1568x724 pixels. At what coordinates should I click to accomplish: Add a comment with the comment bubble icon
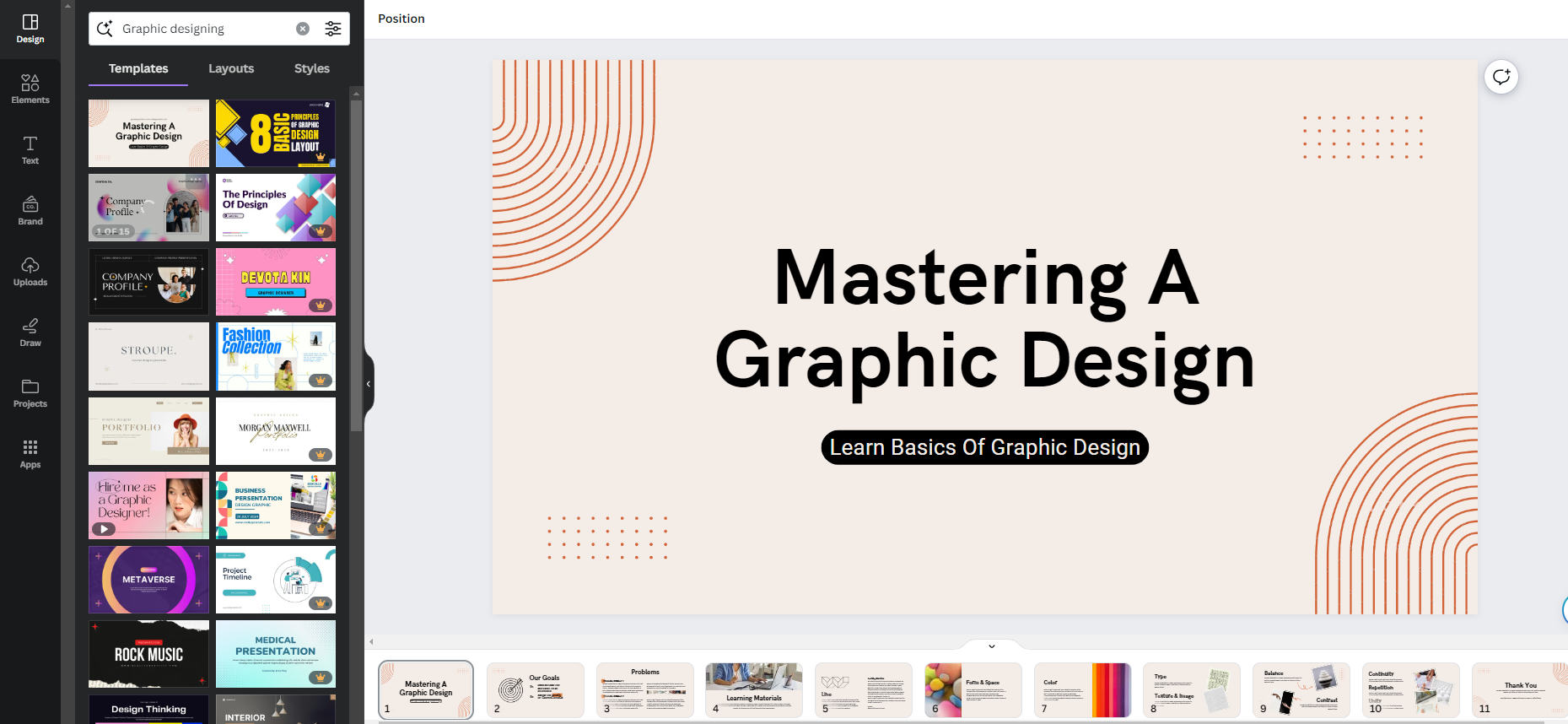pyautogui.click(x=1501, y=77)
